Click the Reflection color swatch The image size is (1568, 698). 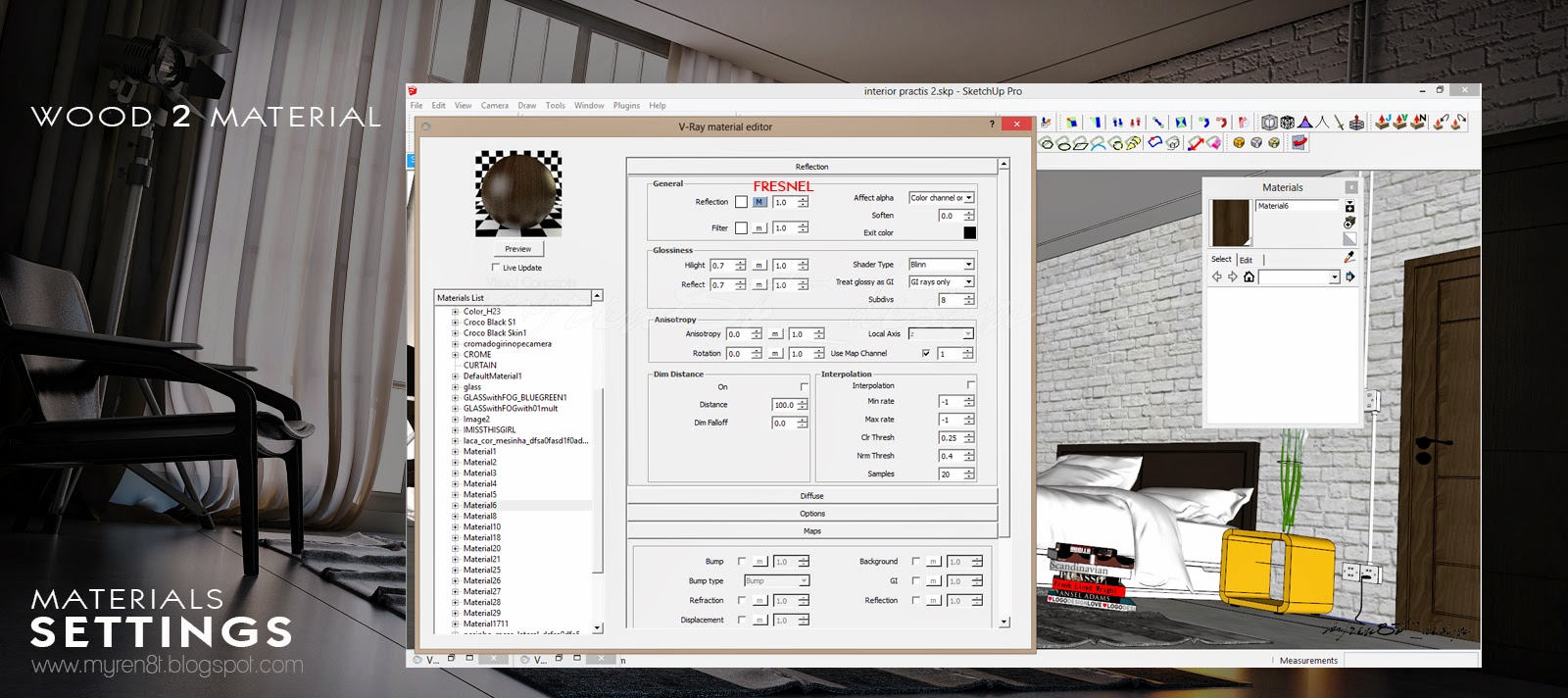pyautogui.click(x=741, y=202)
